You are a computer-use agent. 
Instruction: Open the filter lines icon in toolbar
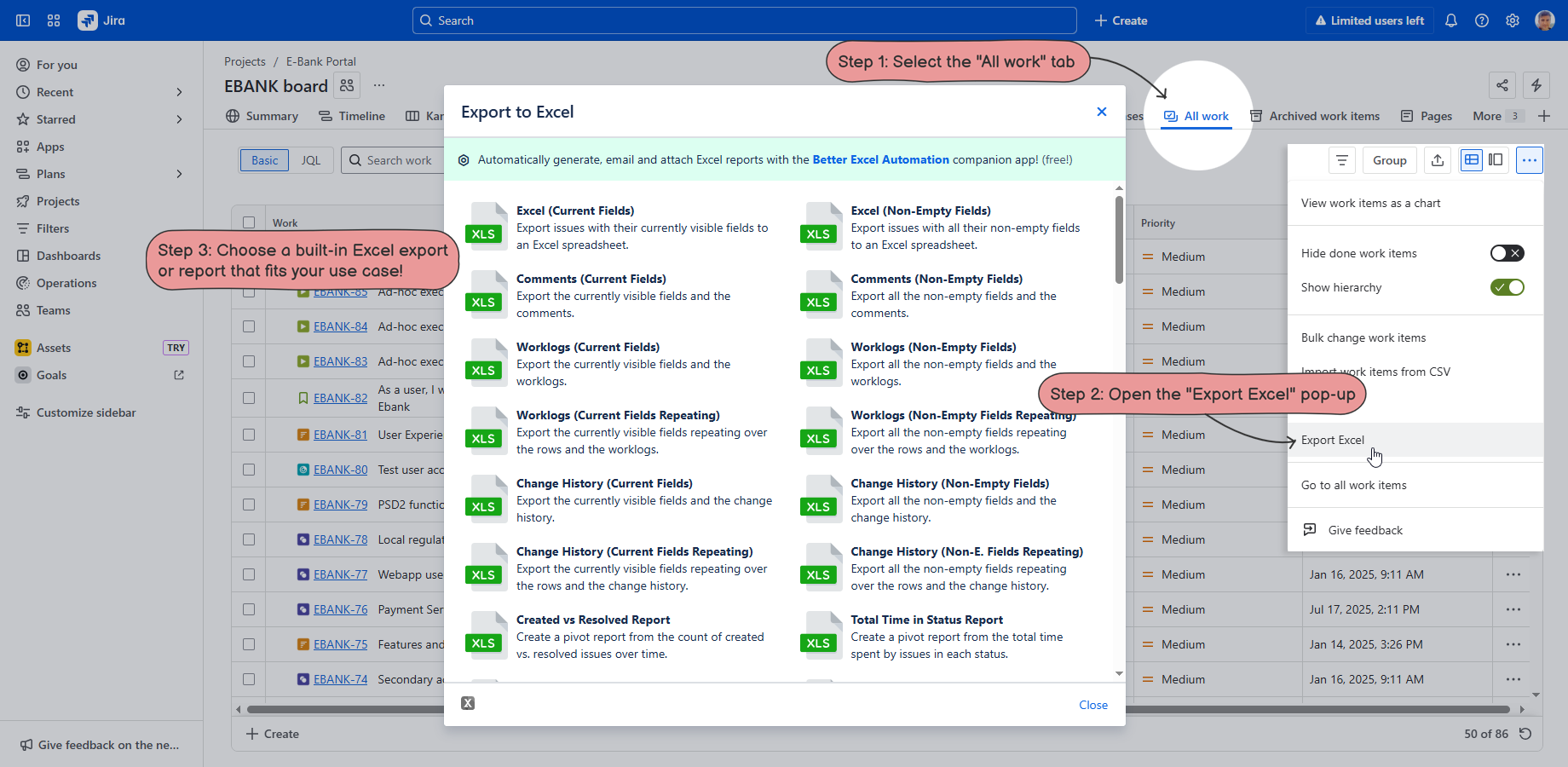coord(1342,160)
